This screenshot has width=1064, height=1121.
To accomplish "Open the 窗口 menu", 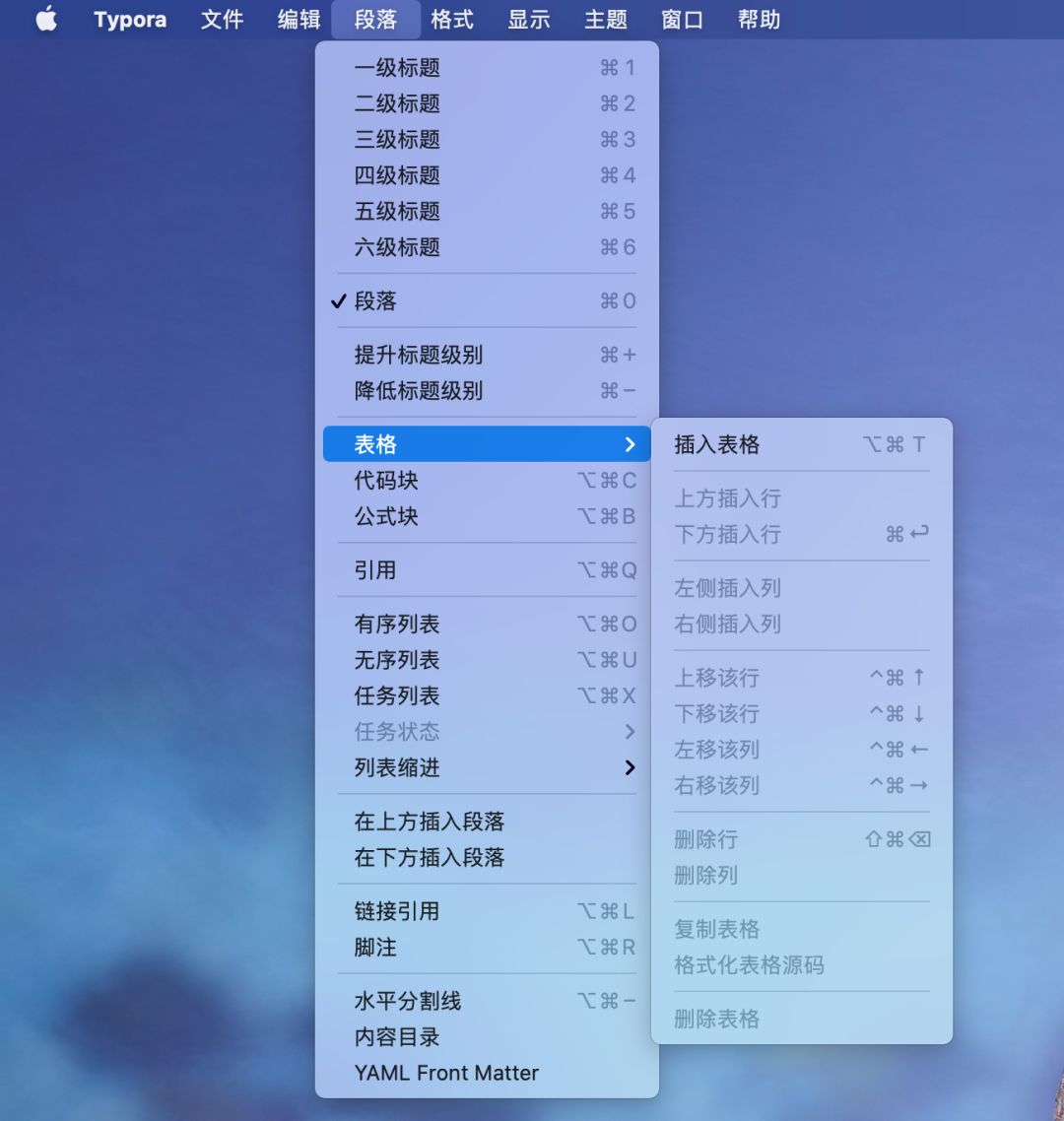I will coord(682,20).
